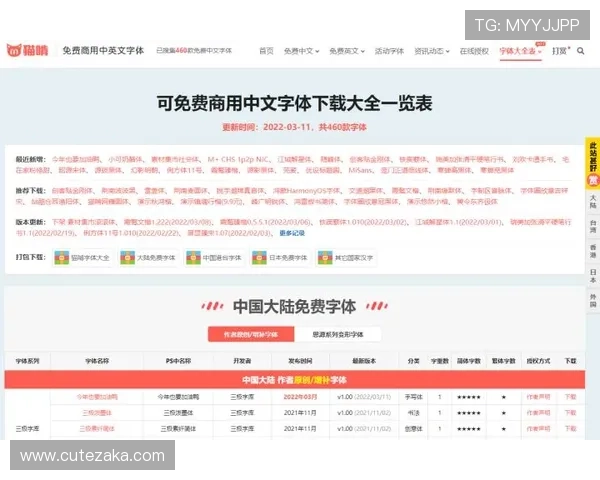The height and width of the screenshot is (480, 600).
Task: Jump to 大陆 in side navigation
Action: 593,201
